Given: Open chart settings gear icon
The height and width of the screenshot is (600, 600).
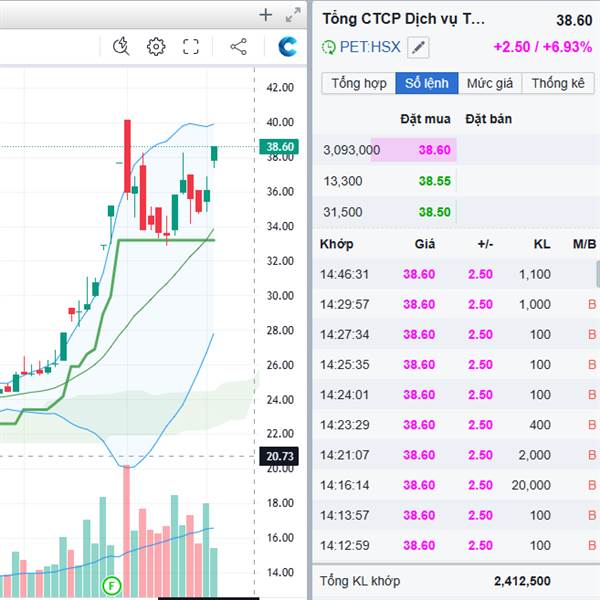Looking at the screenshot, I should 156,47.
